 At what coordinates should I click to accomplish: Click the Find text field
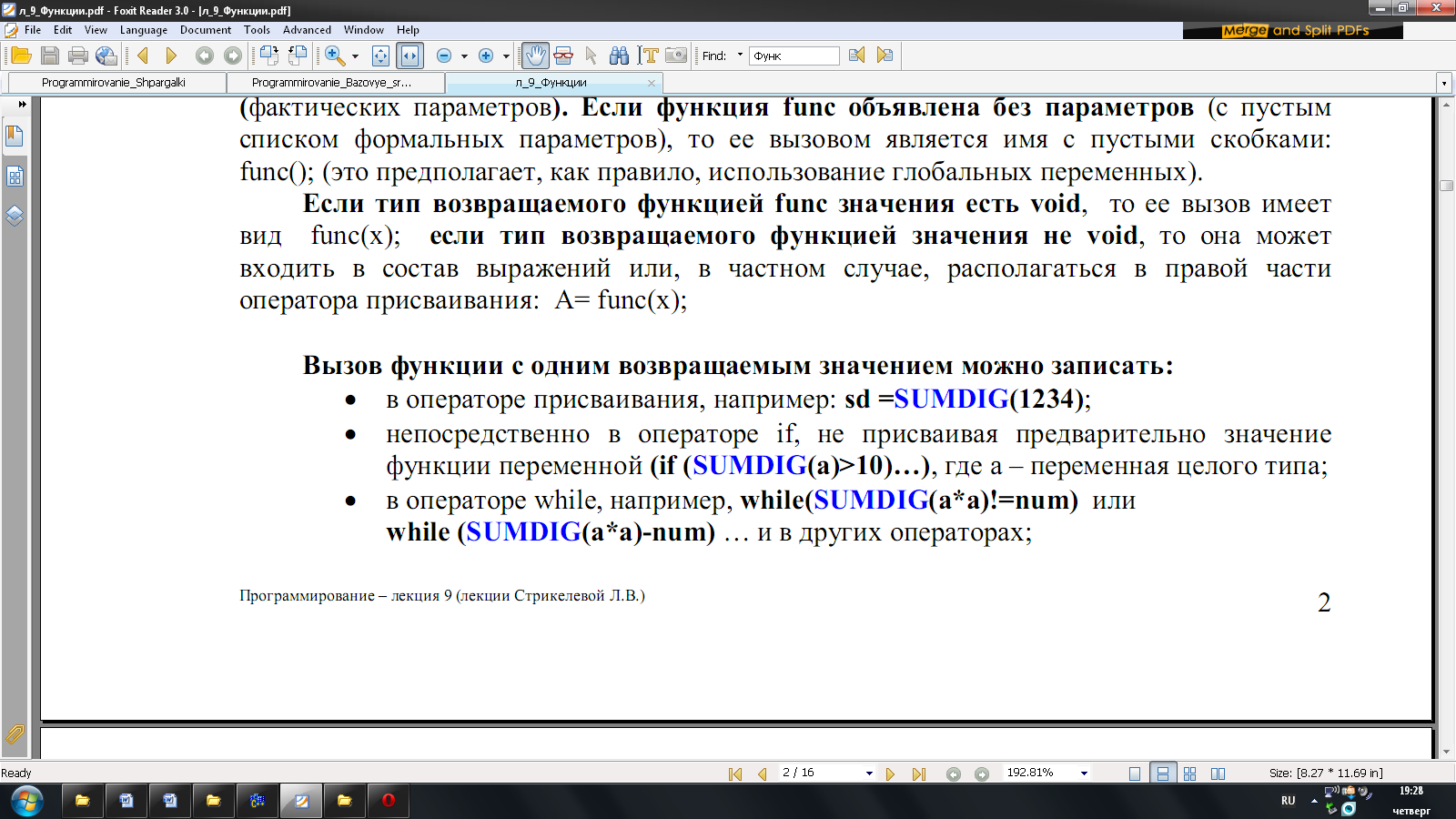[x=794, y=56]
